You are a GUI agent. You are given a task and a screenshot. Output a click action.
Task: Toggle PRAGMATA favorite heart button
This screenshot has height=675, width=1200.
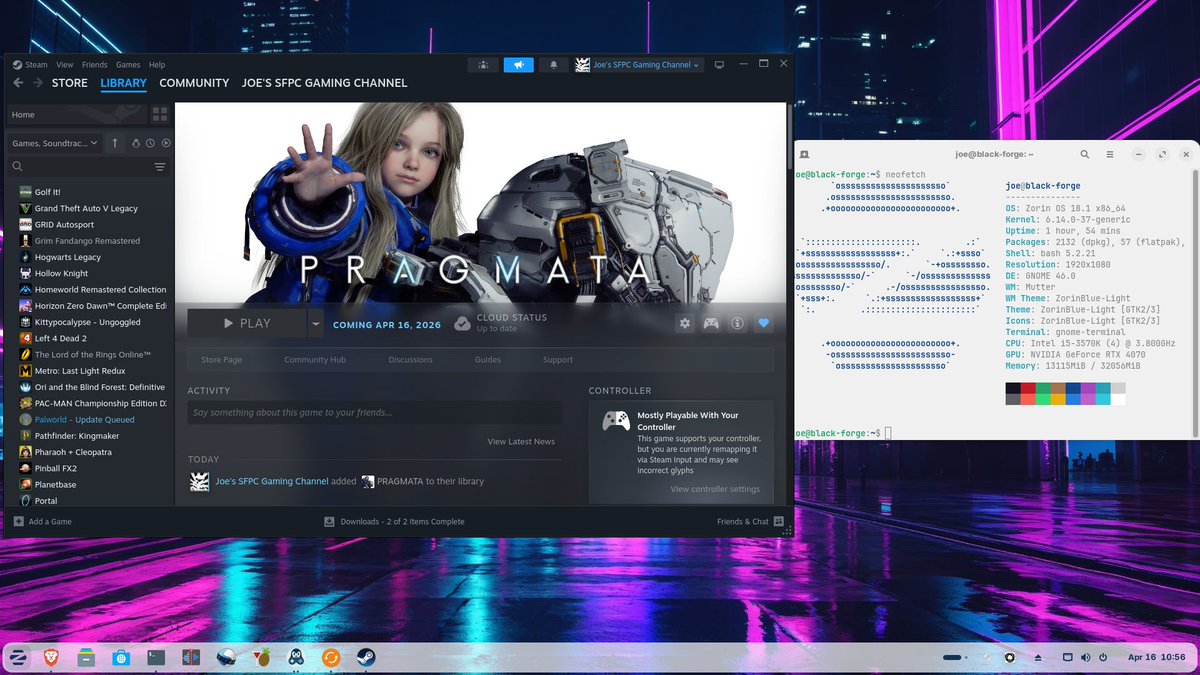coord(763,323)
